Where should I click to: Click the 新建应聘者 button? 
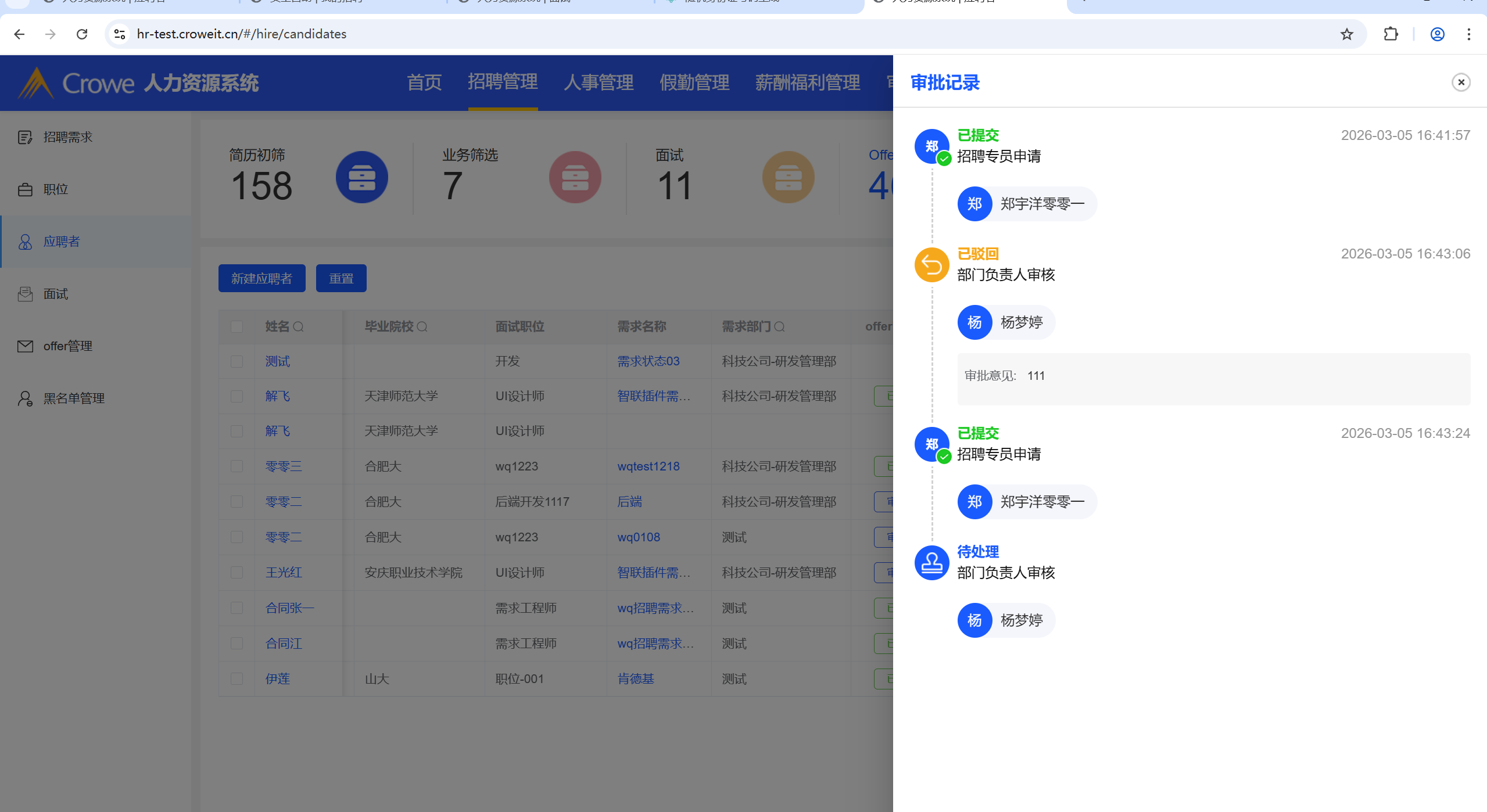point(261,279)
